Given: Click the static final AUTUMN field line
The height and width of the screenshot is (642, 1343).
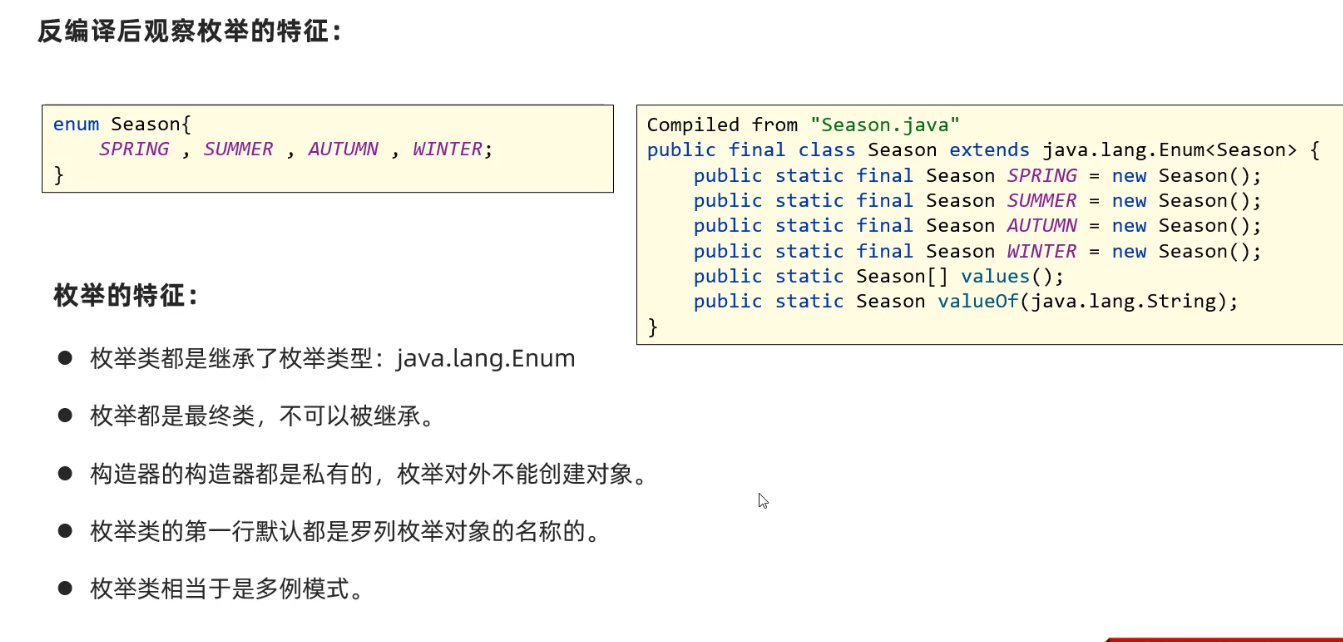Looking at the screenshot, I should coord(977,226).
